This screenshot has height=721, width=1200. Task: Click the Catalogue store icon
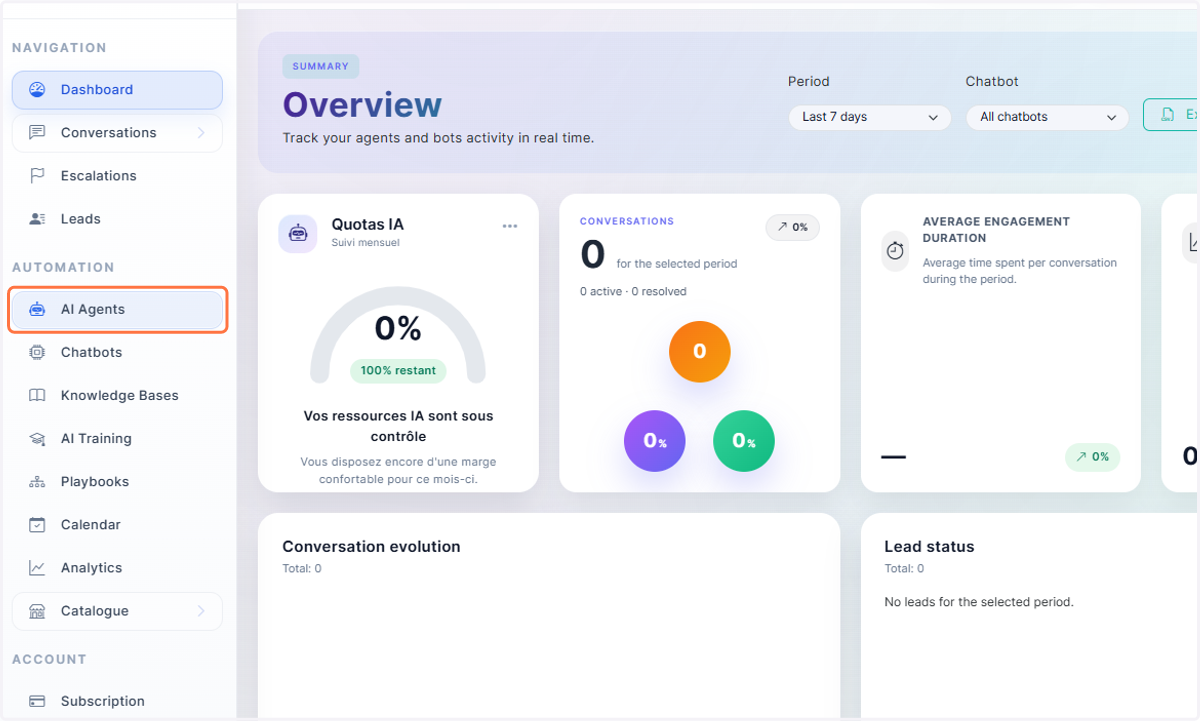[37, 610]
